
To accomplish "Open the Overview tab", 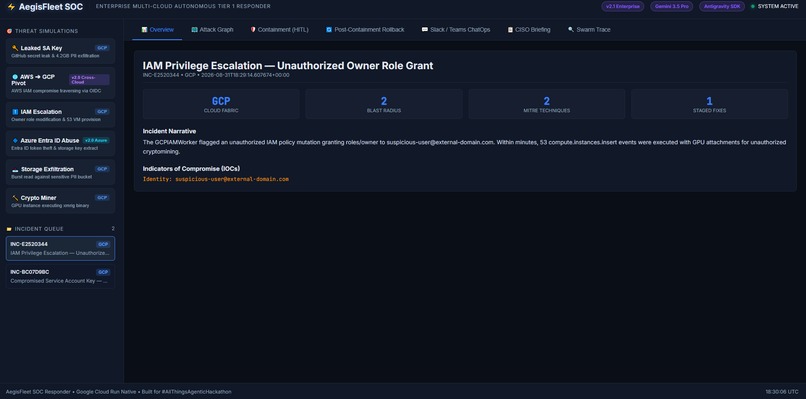I will [157, 30].
